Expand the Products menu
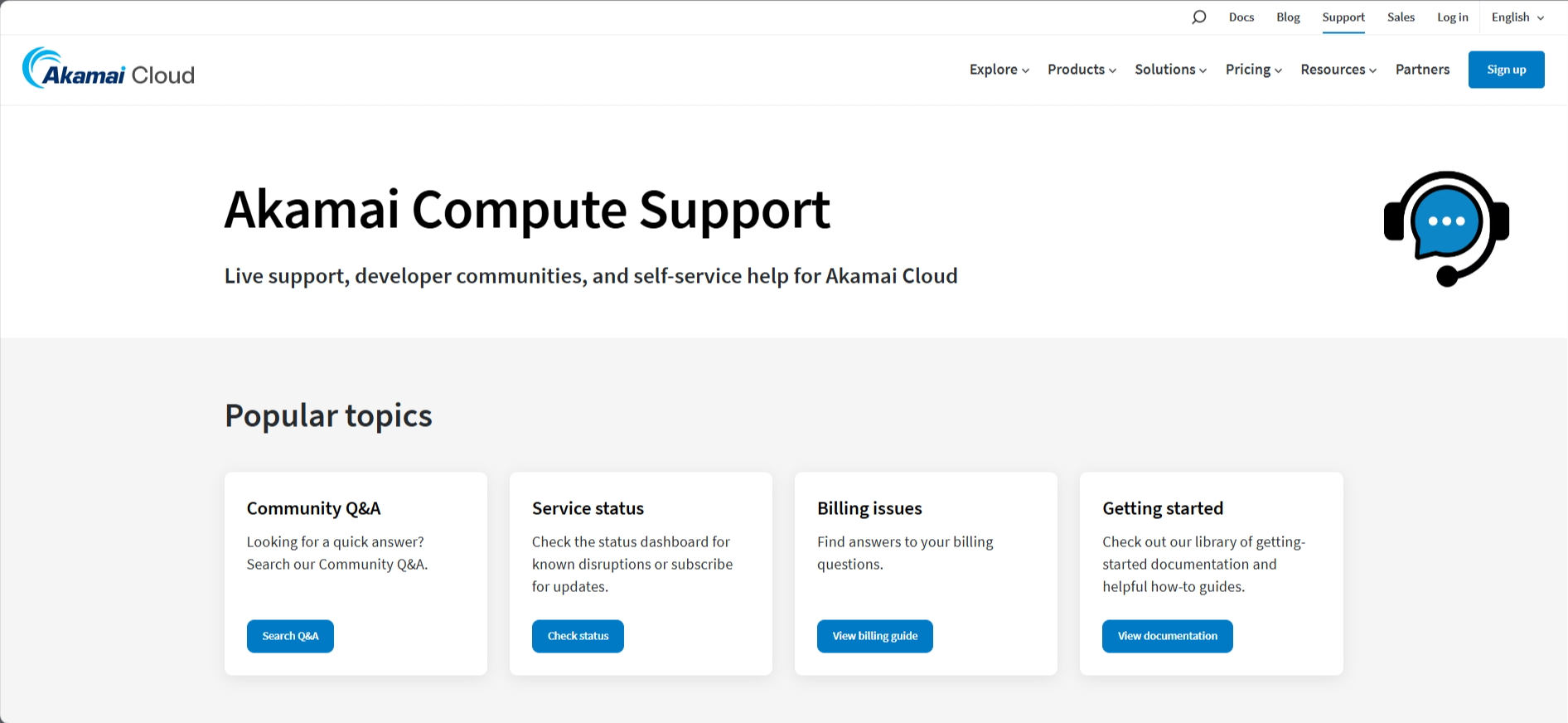Image resolution: width=1568 pixels, height=723 pixels. (1082, 70)
